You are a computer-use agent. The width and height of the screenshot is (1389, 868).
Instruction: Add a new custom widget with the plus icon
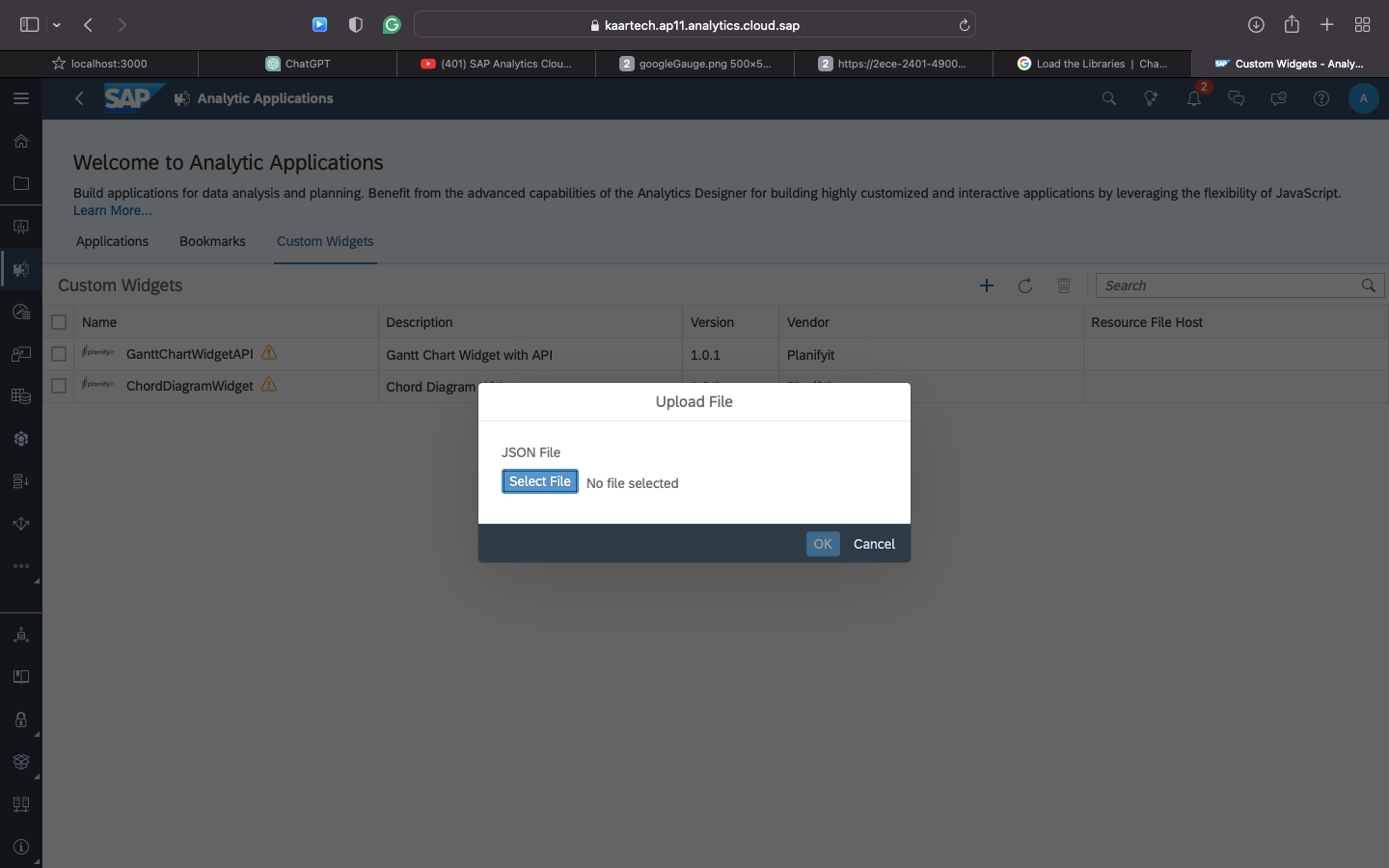coord(987,285)
